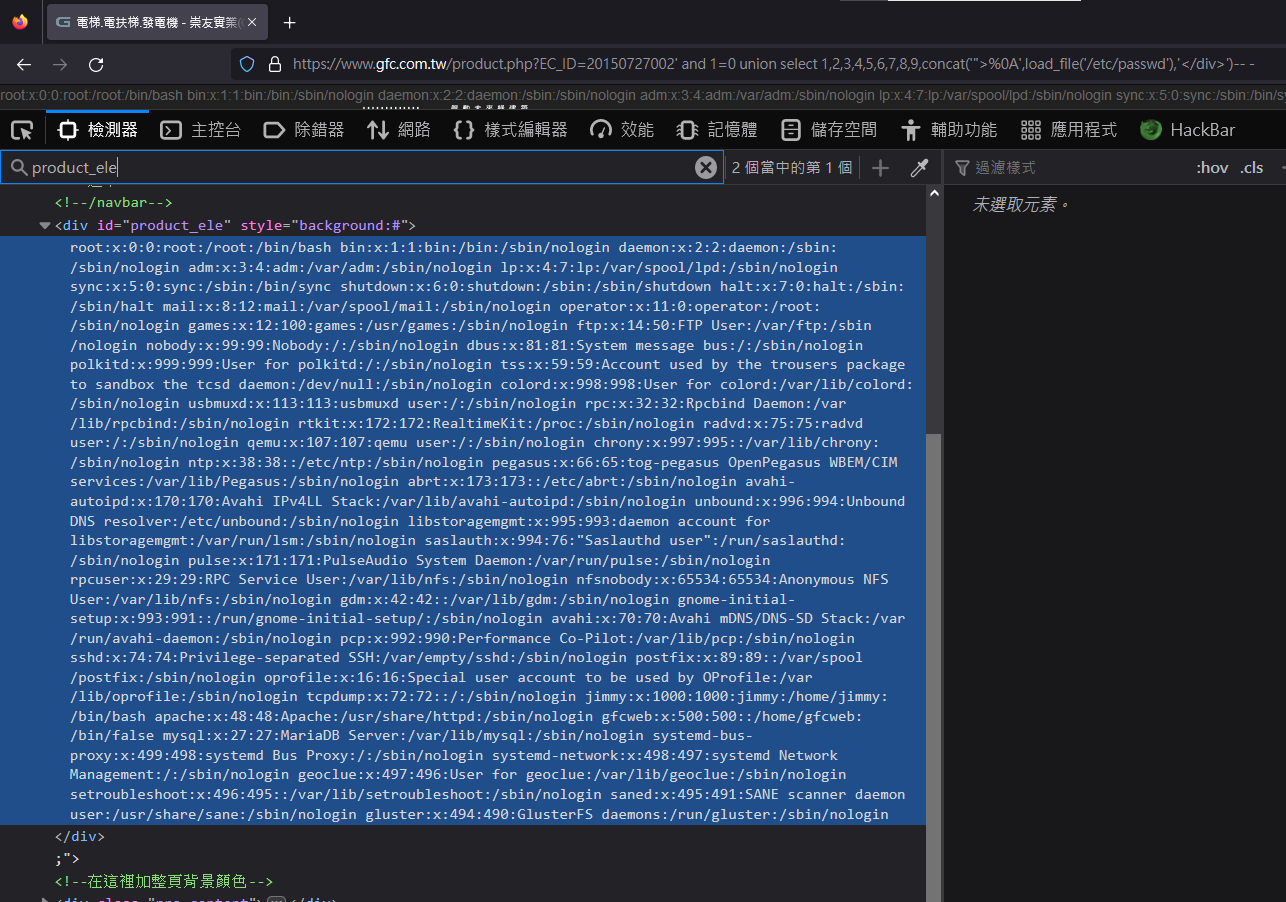
Task: Reload the current page
Action: tap(96, 65)
